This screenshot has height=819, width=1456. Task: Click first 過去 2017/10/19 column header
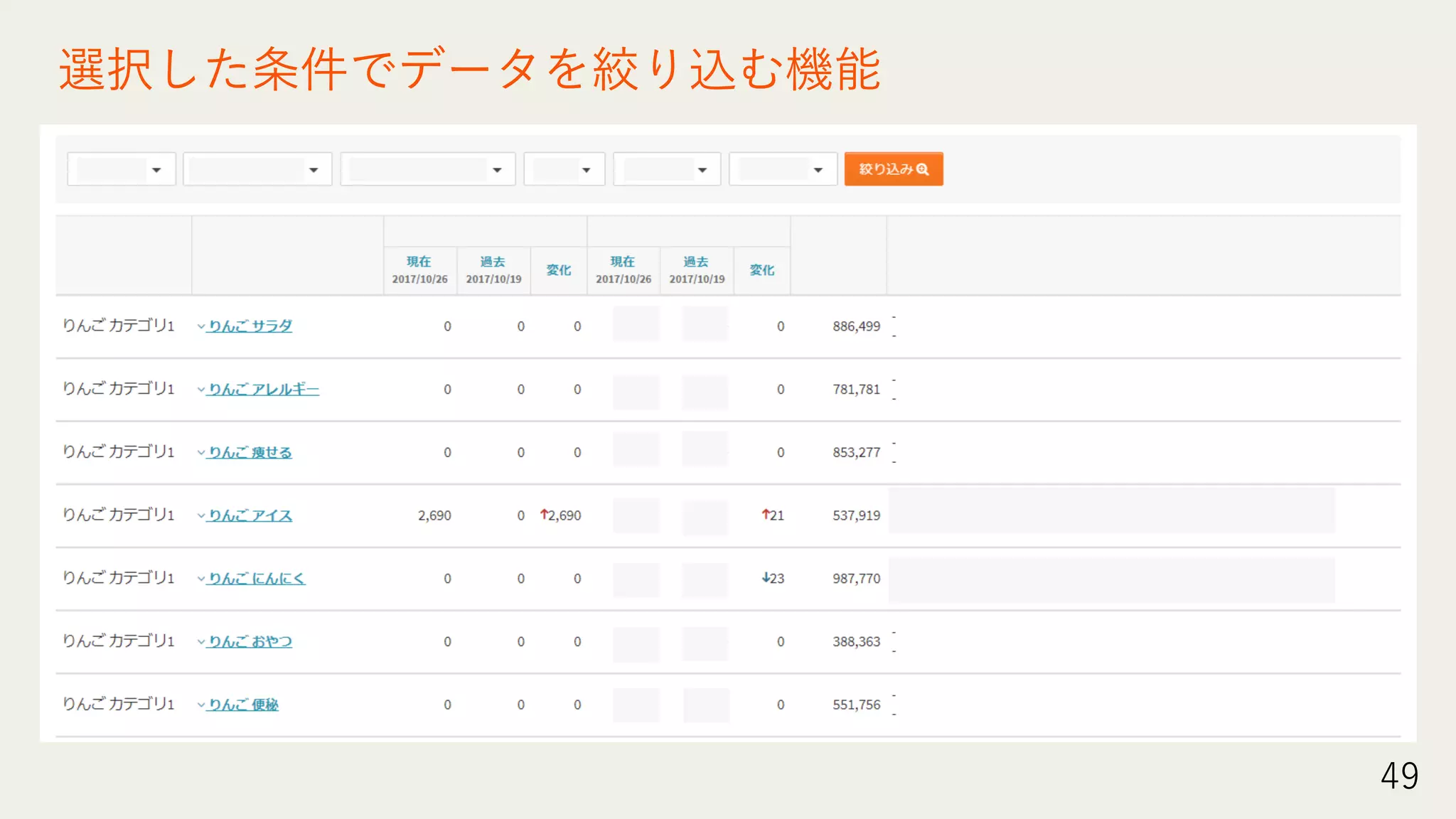(x=493, y=270)
